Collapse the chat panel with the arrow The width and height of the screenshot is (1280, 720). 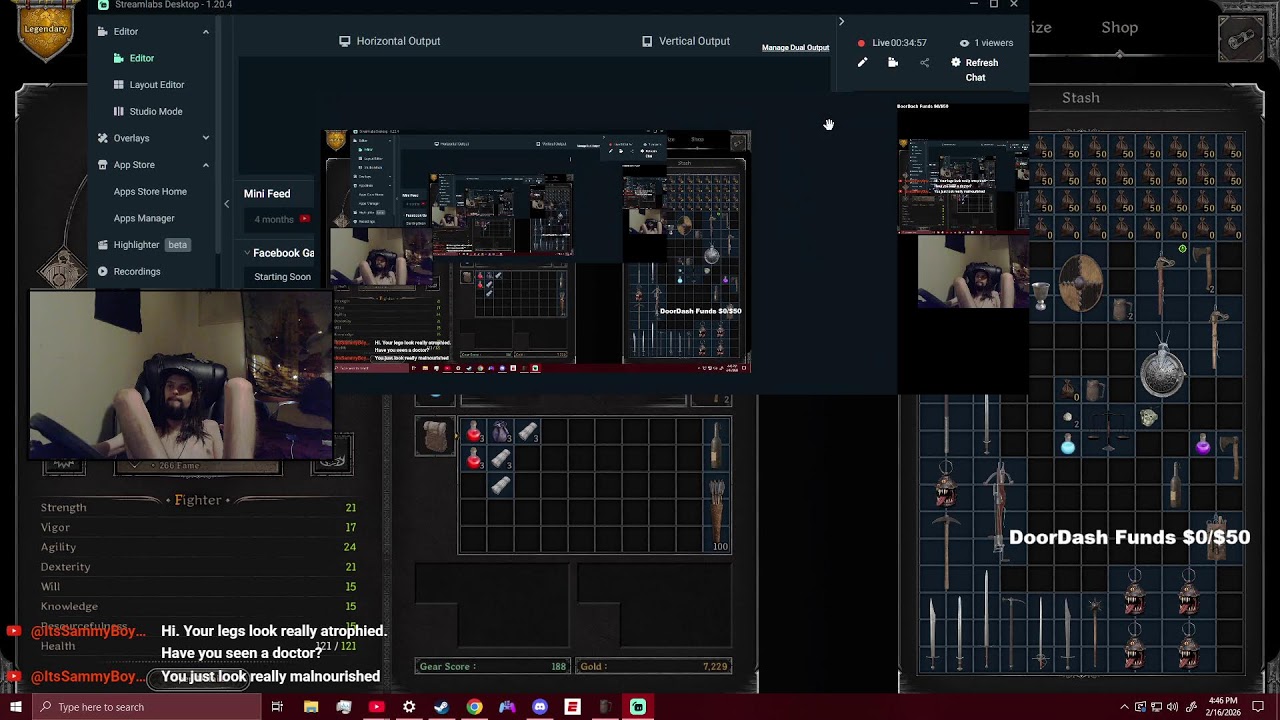(841, 21)
